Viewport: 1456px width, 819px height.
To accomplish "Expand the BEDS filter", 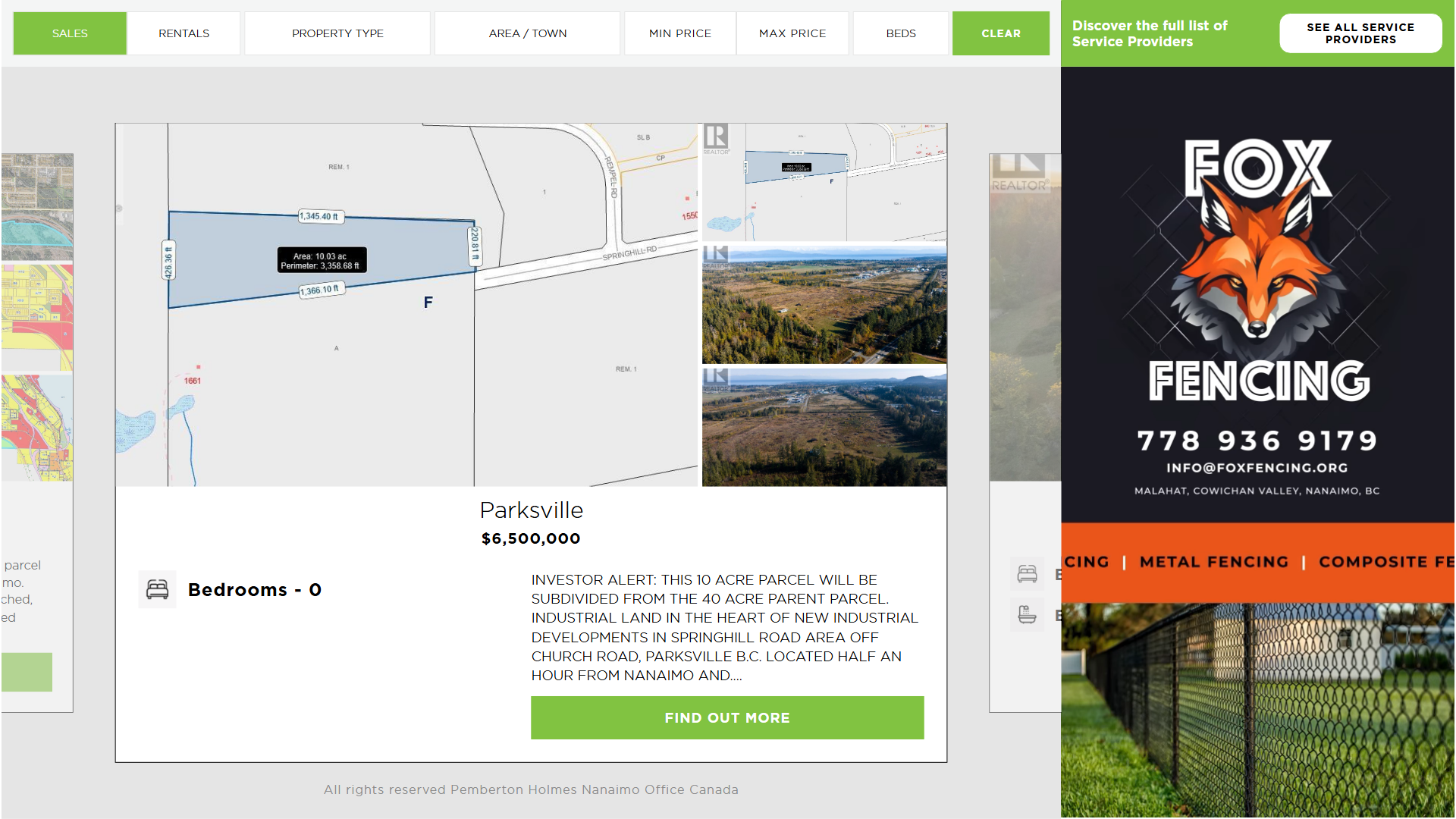I will [x=901, y=33].
